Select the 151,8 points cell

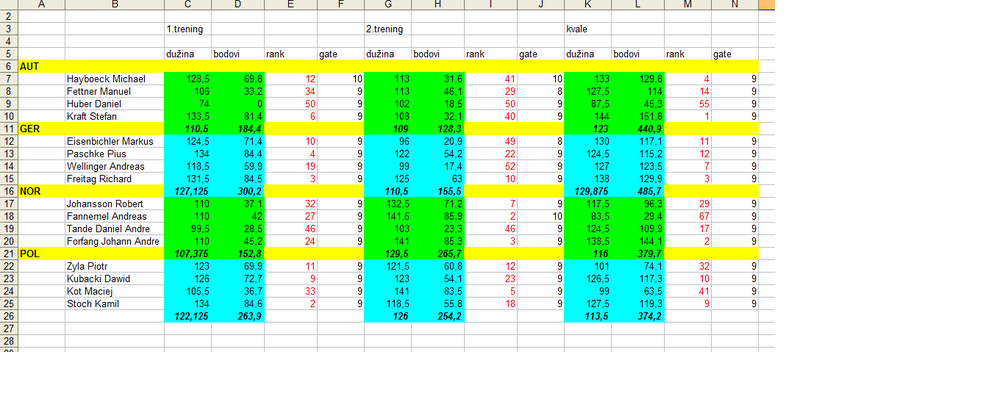[x=638, y=116]
